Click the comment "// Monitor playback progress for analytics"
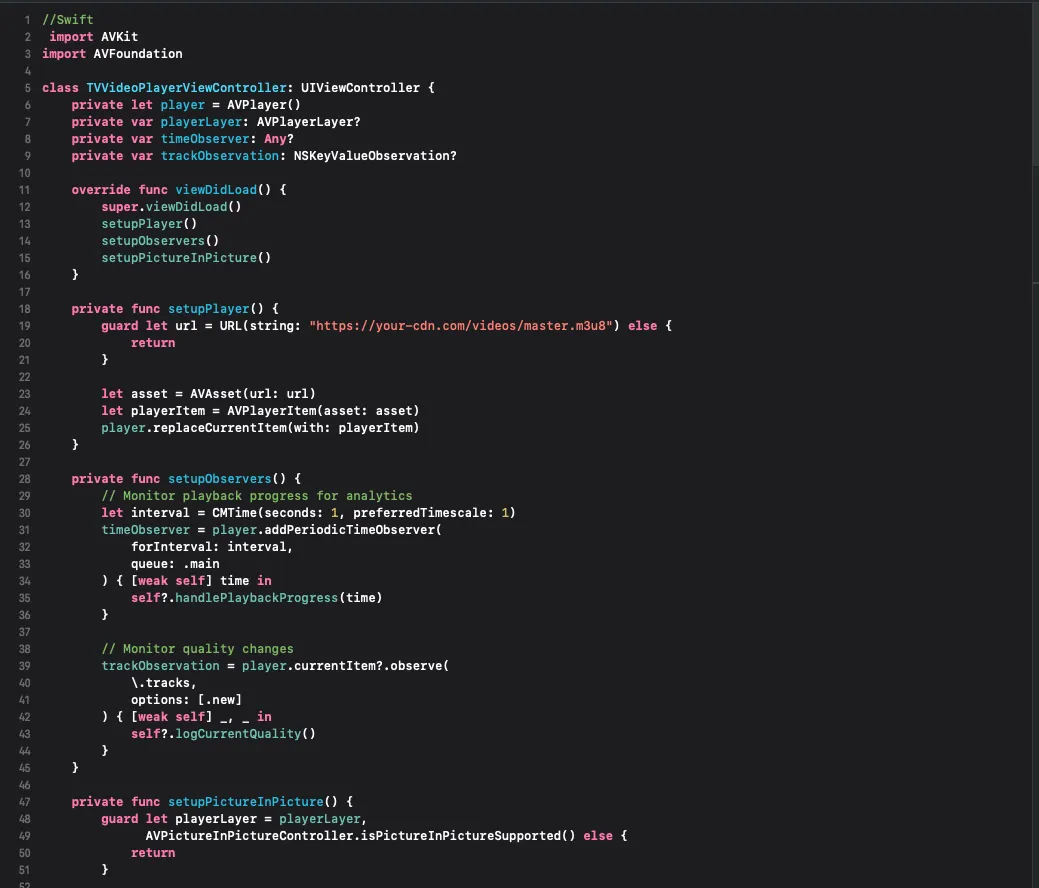This screenshot has height=888, width=1039. (x=256, y=496)
